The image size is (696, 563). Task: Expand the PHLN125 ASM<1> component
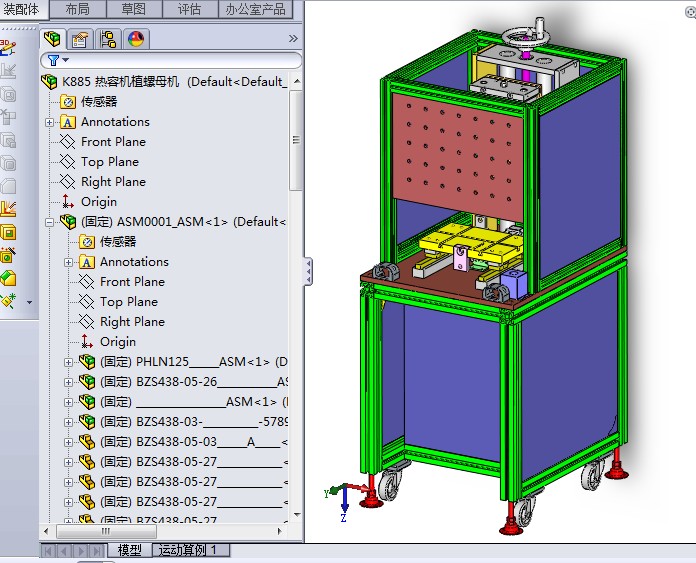[68, 362]
